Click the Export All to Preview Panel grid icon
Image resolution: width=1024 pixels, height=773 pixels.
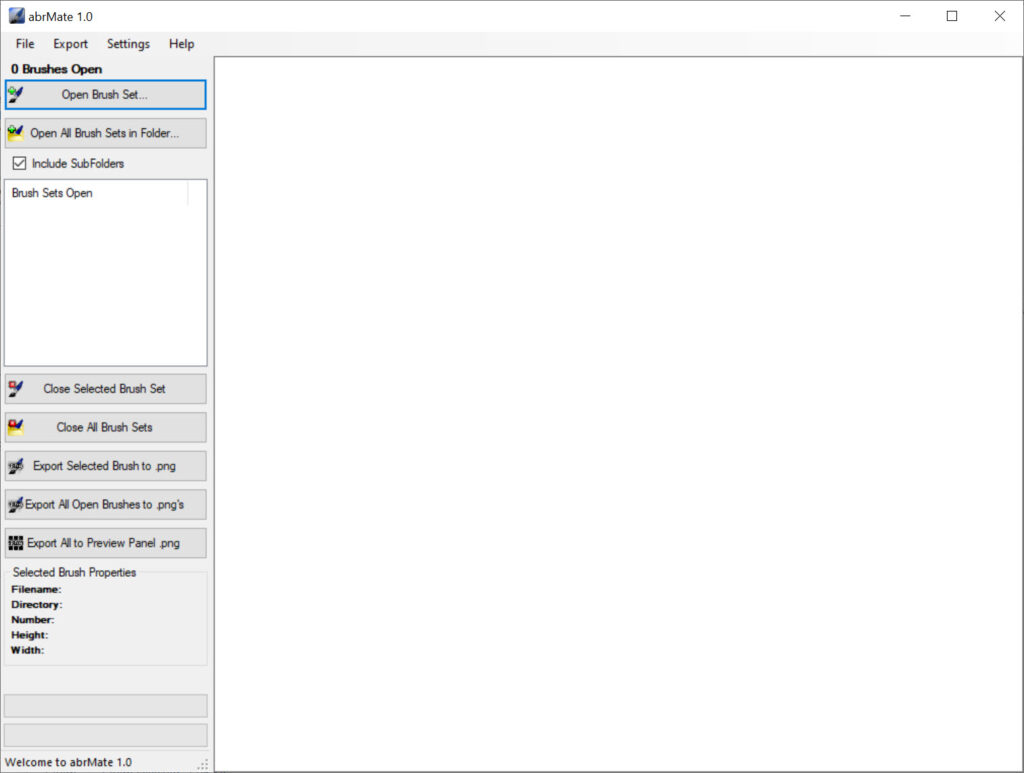(x=16, y=543)
